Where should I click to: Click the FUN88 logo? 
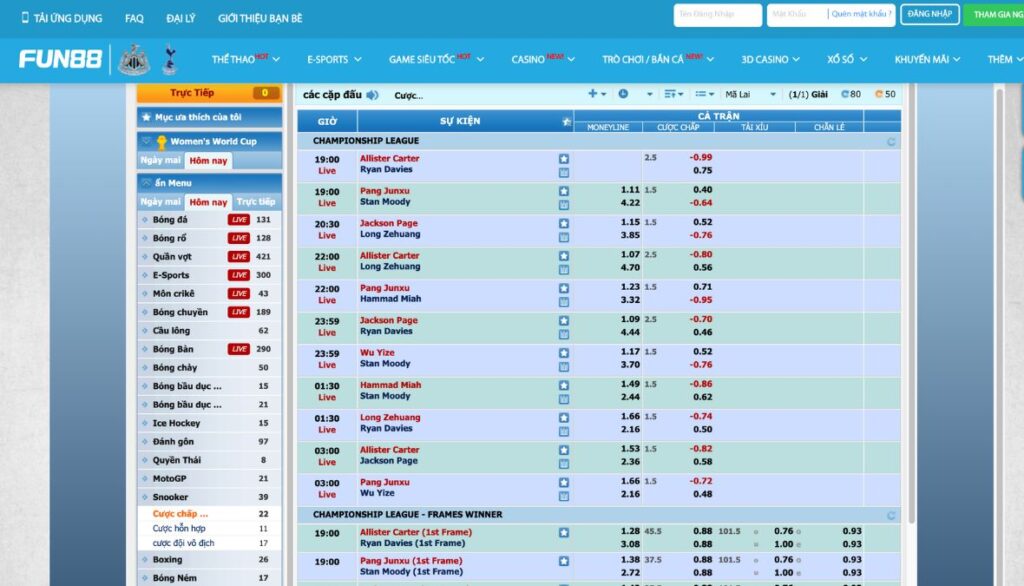point(60,59)
